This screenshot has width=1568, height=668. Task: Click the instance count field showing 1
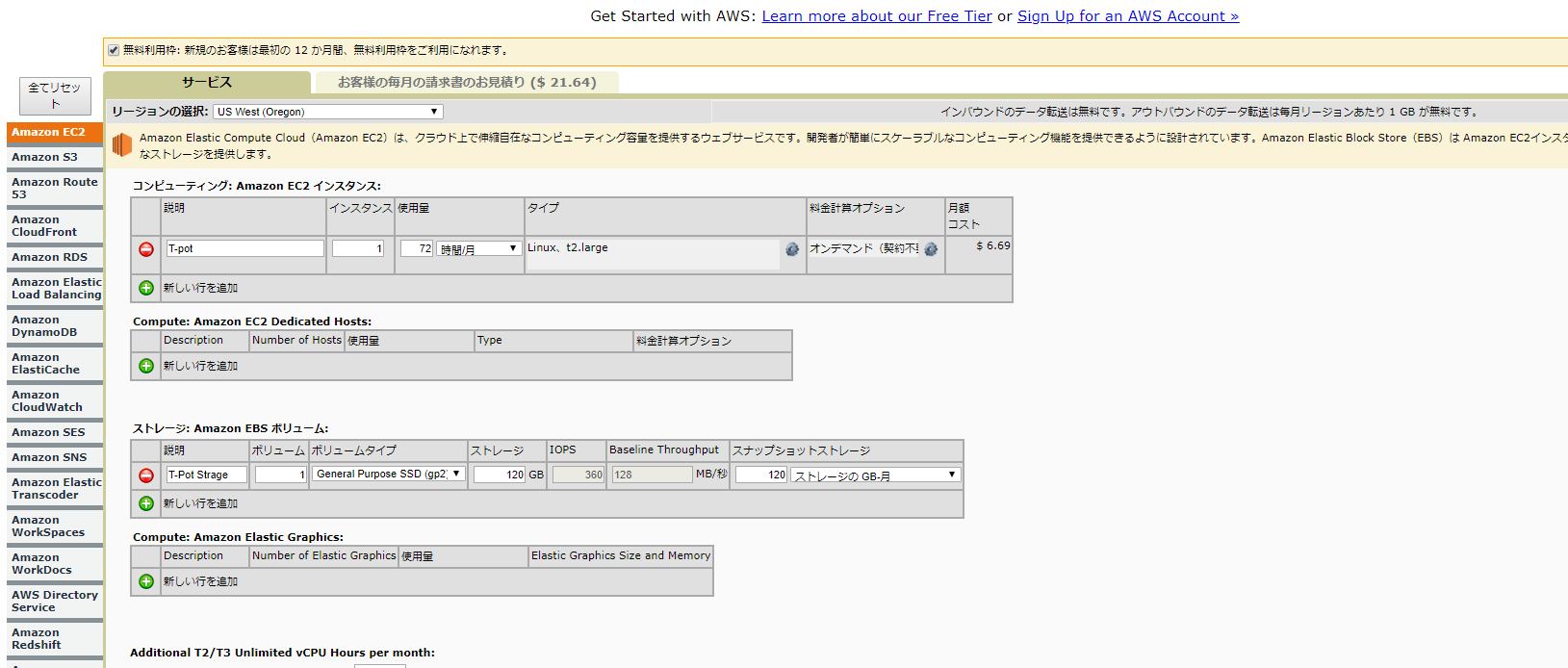(x=358, y=248)
